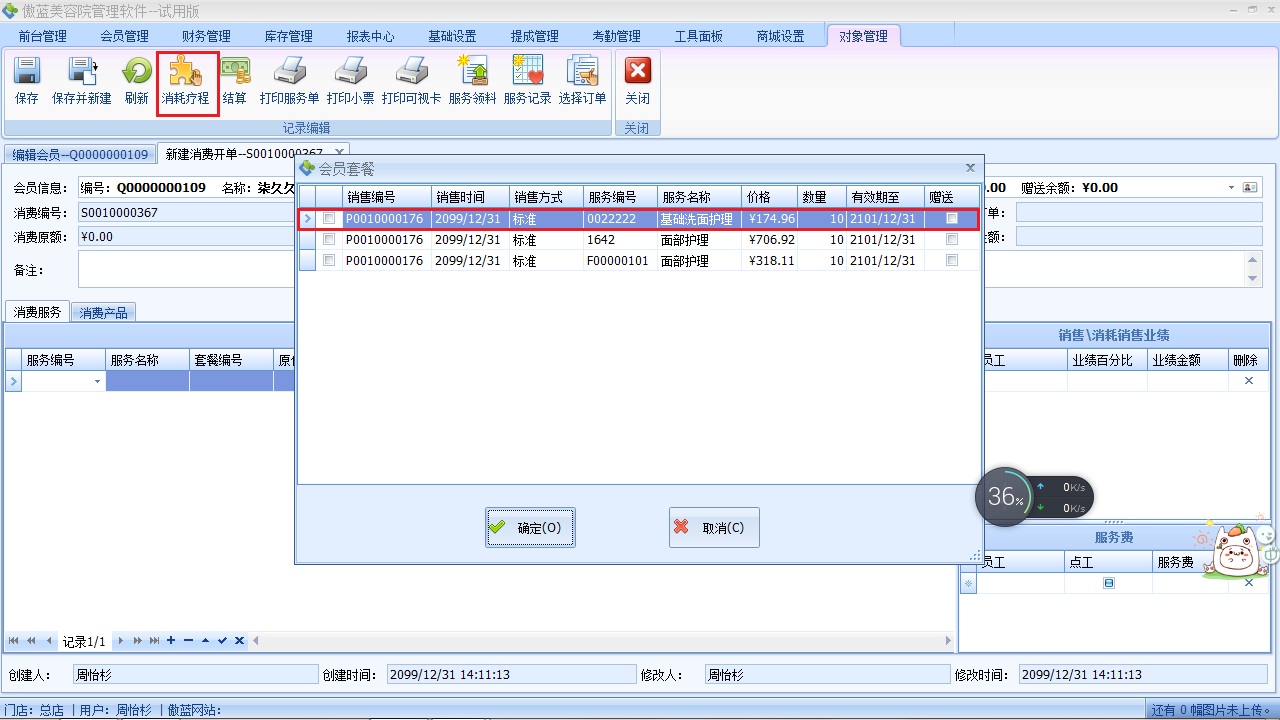Open the 服务编号 cell dropdown arrow
This screenshot has height=720, width=1280.
click(x=97, y=382)
